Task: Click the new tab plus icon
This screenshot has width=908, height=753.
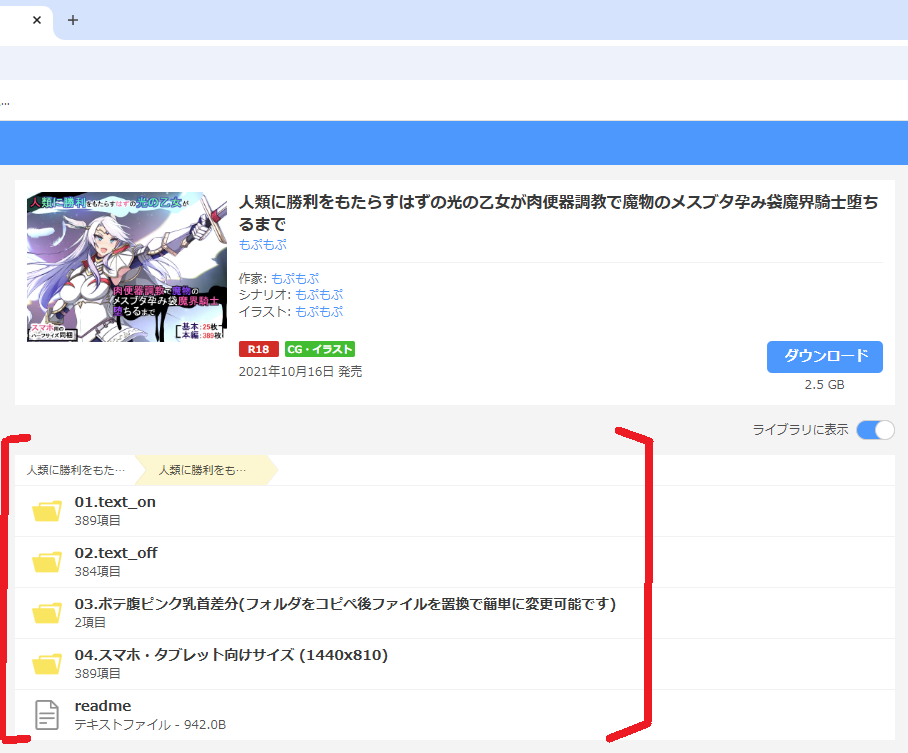Action: [72, 19]
